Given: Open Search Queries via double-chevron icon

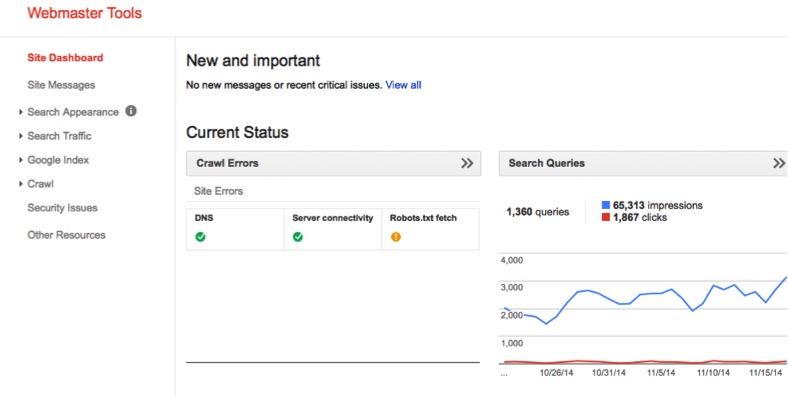Looking at the screenshot, I should coord(779,163).
